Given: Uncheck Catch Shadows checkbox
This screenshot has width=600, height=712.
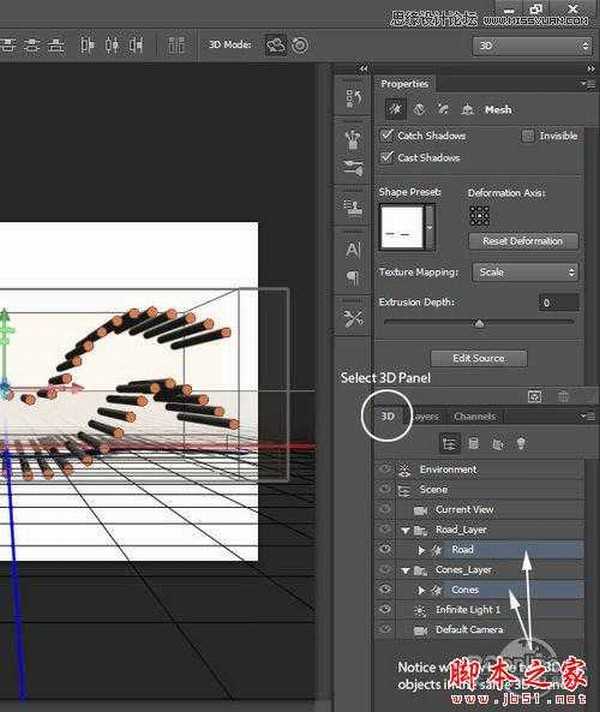Looking at the screenshot, I should pyautogui.click(x=388, y=136).
